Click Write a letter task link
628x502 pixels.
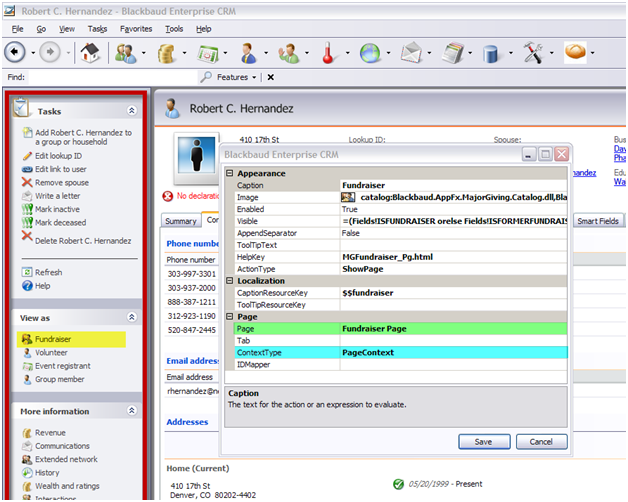point(58,196)
